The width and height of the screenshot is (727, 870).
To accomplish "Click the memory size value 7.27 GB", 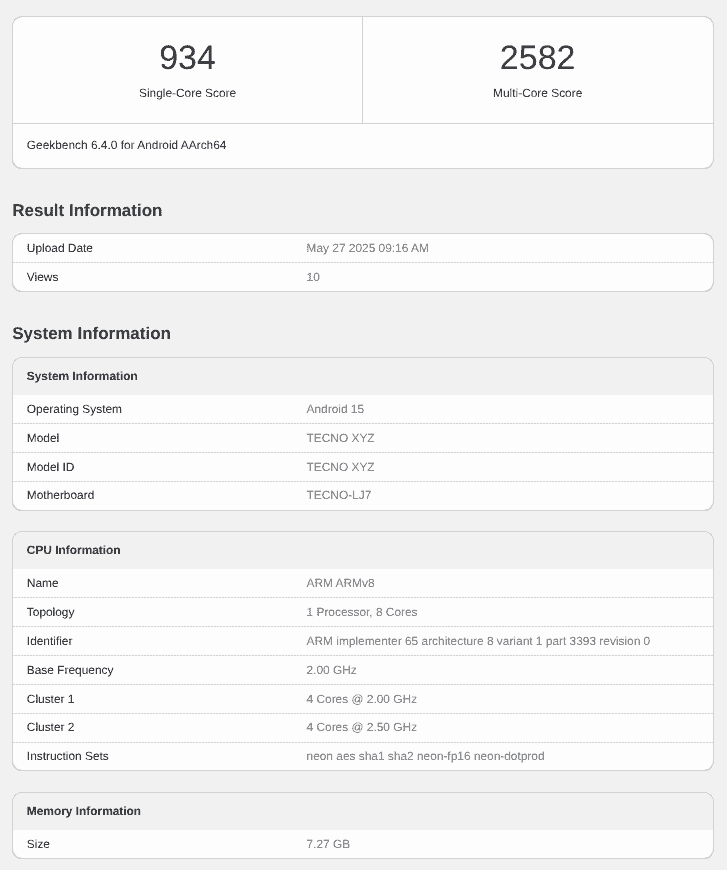I will [x=328, y=844].
